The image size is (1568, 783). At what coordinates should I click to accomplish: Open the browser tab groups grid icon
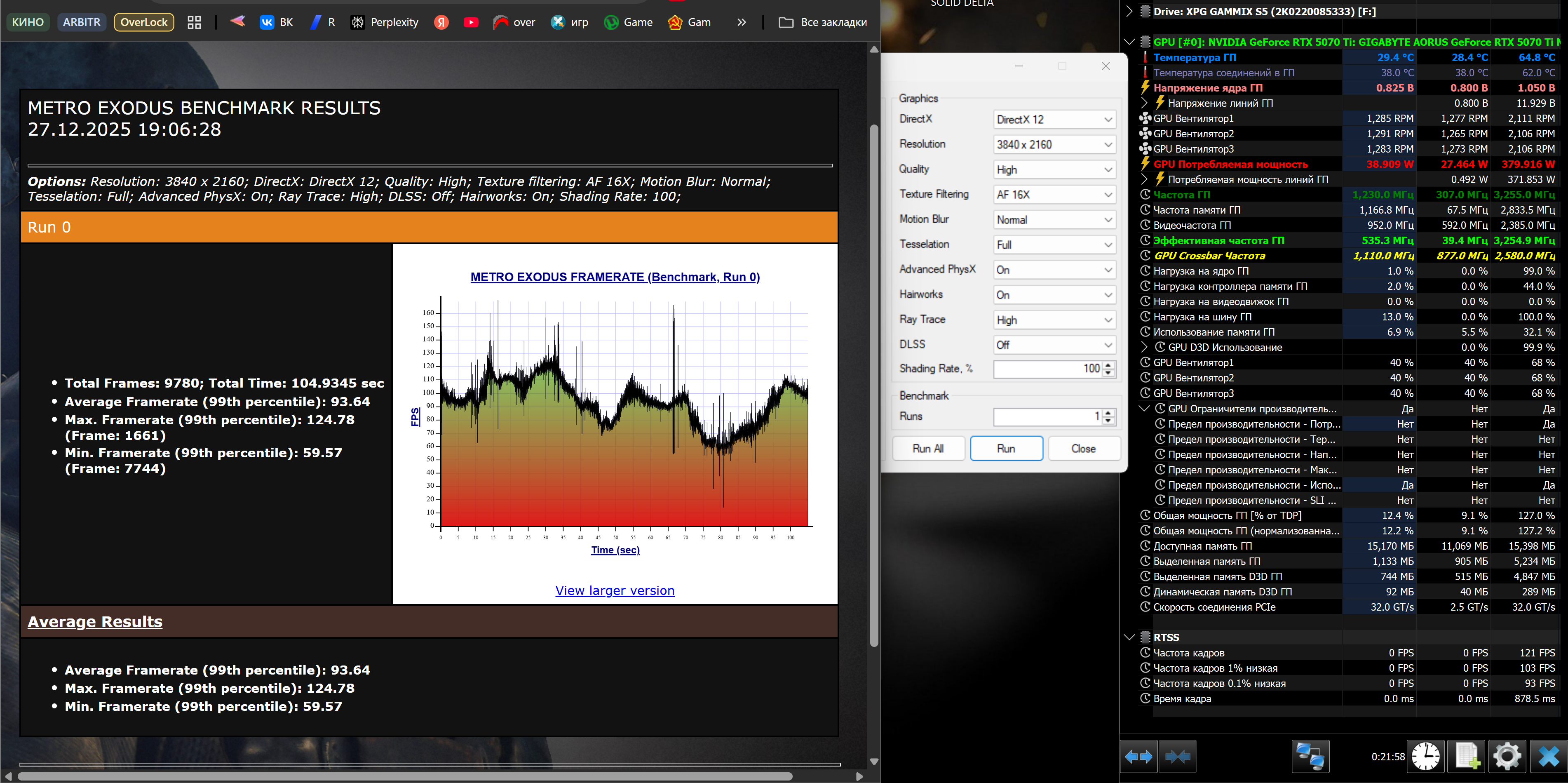[x=194, y=23]
